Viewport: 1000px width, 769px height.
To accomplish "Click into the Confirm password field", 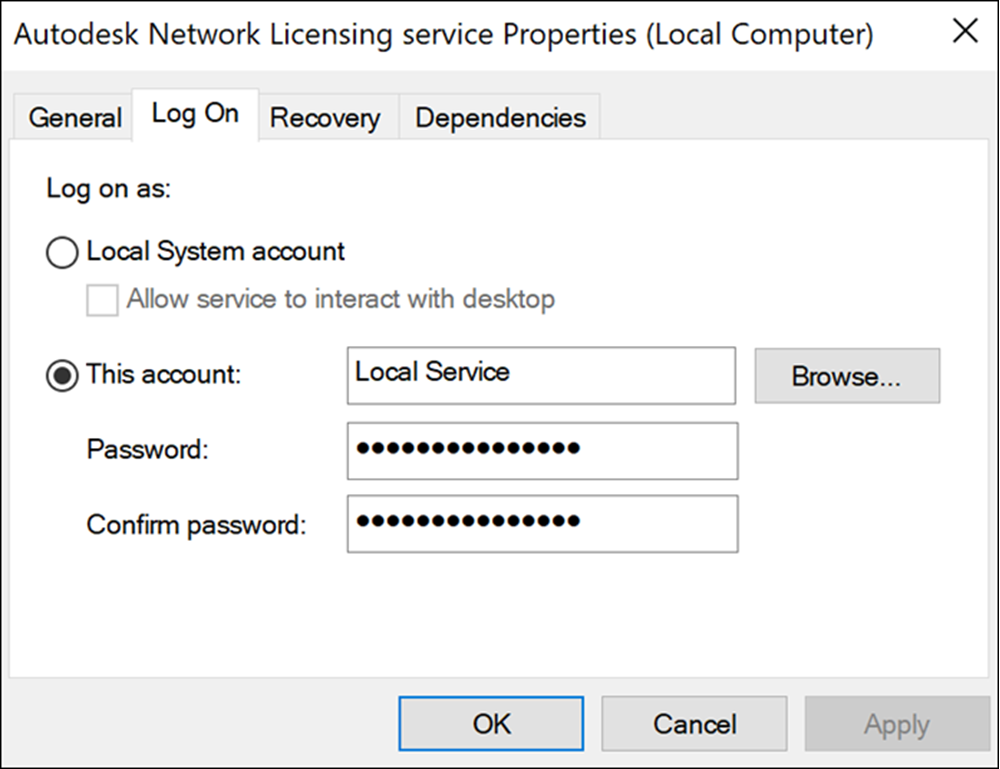I will pyautogui.click(x=542, y=523).
